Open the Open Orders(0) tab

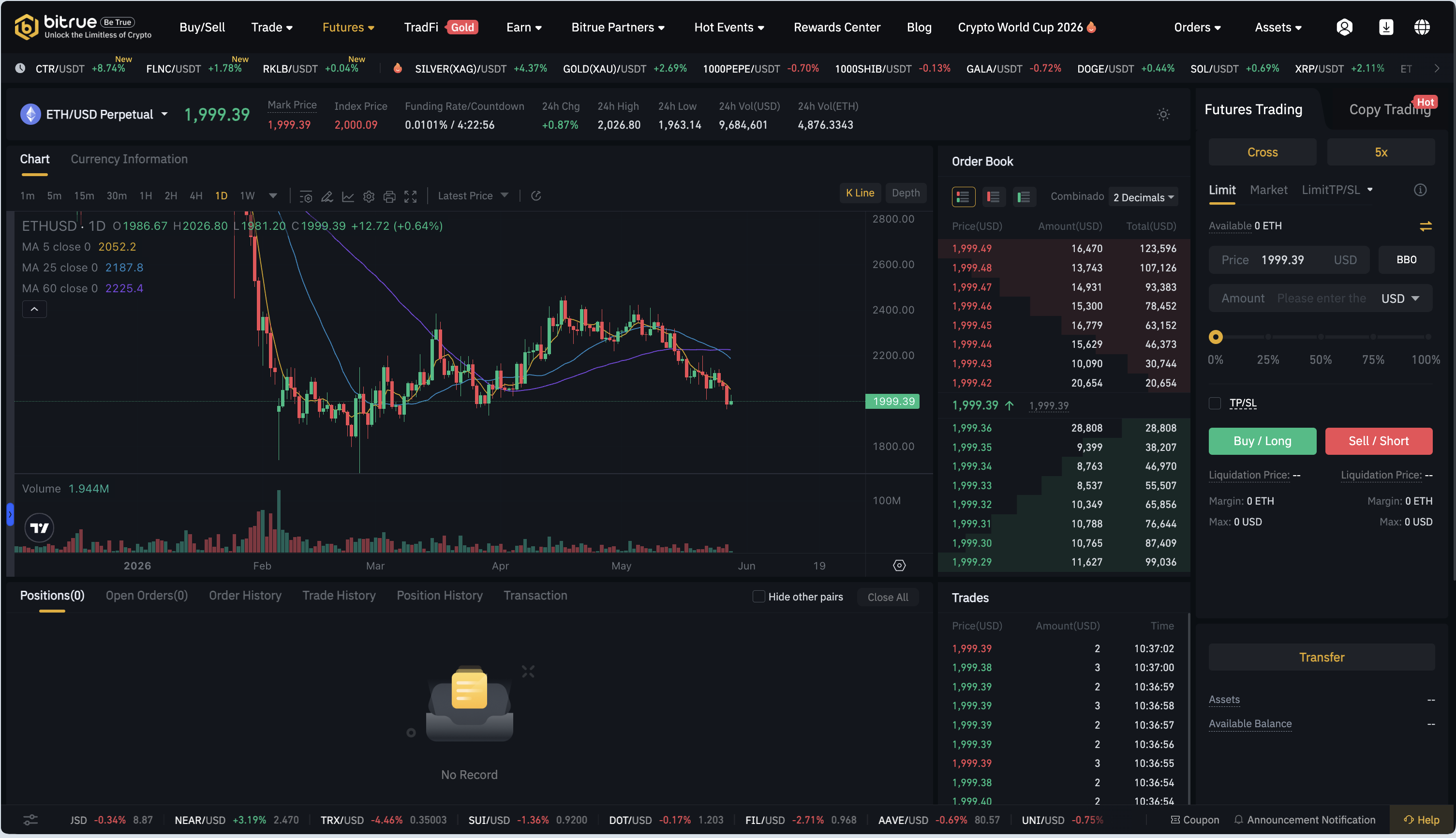coord(147,595)
